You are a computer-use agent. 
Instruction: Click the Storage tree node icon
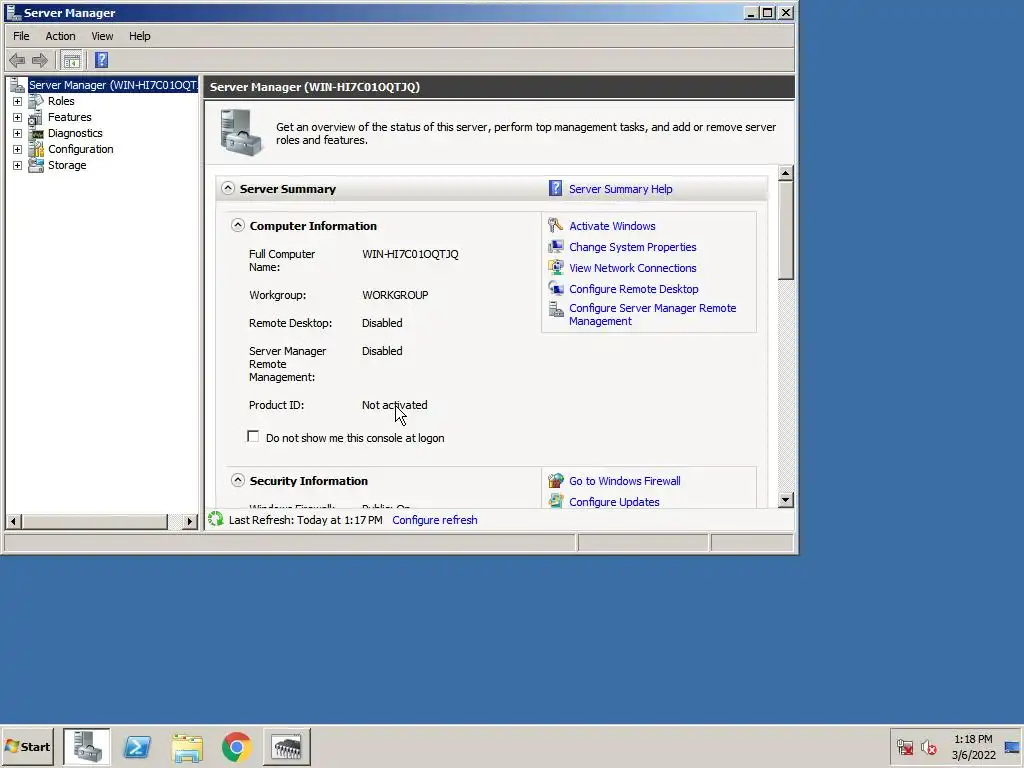pyautogui.click(x=36, y=165)
